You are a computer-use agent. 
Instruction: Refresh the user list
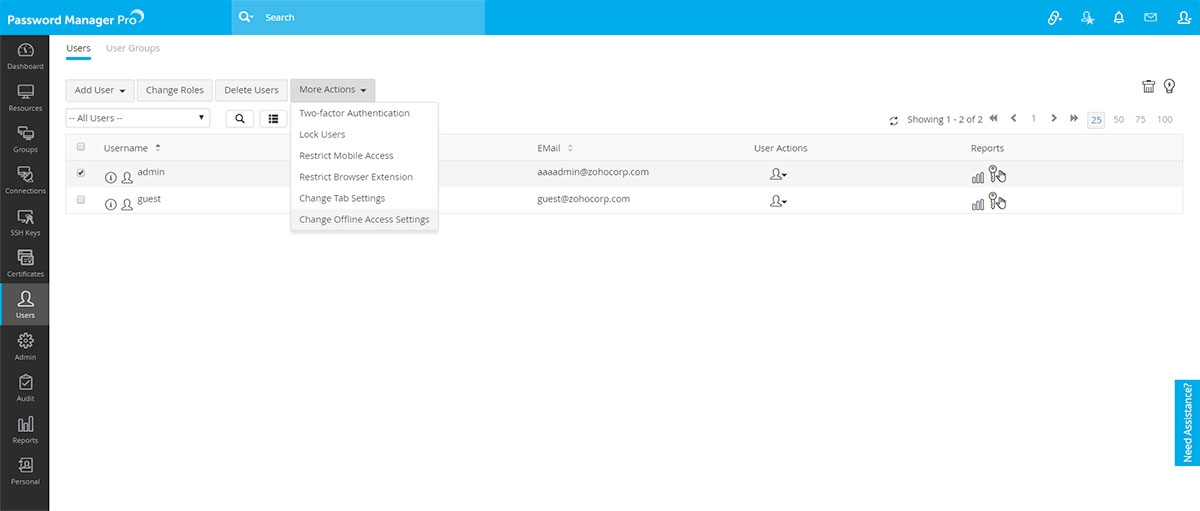coord(894,120)
